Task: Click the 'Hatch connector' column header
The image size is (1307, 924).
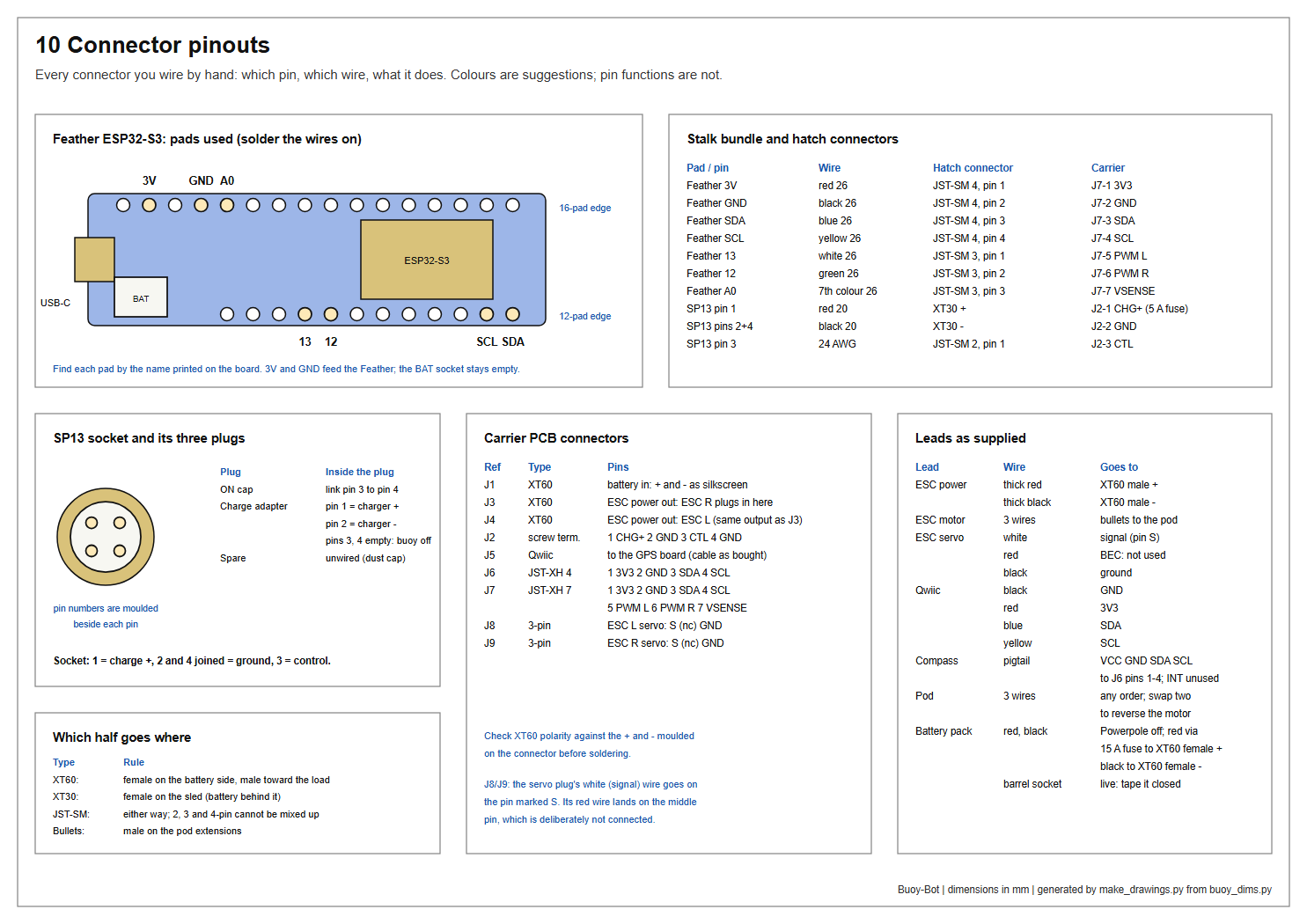Action: [973, 168]
